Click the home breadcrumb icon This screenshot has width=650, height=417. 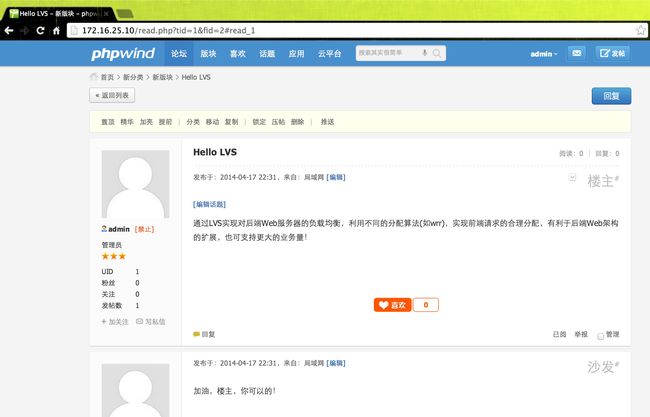93,77
